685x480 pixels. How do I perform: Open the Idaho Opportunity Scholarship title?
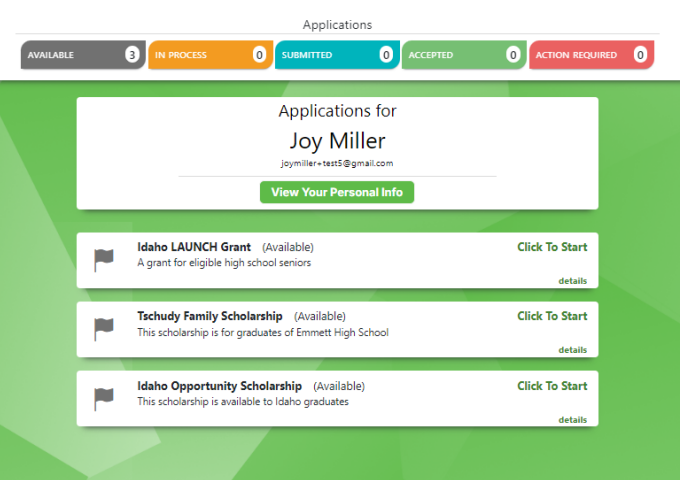click(219, 386)
